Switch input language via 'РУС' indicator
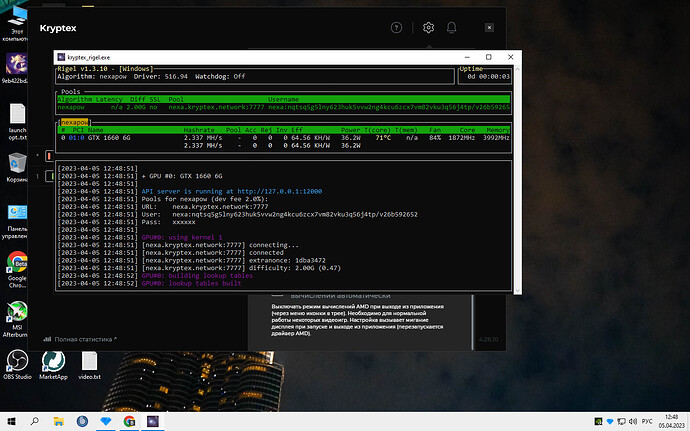Screen dimensions: 690x431 (647, 421)
